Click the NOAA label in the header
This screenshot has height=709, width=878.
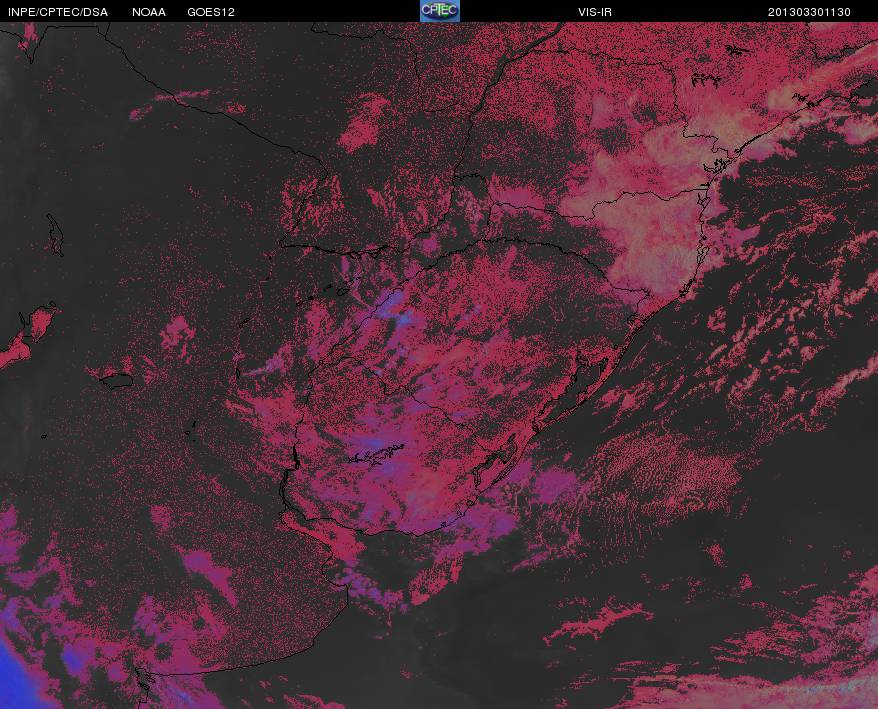[149, 12]
